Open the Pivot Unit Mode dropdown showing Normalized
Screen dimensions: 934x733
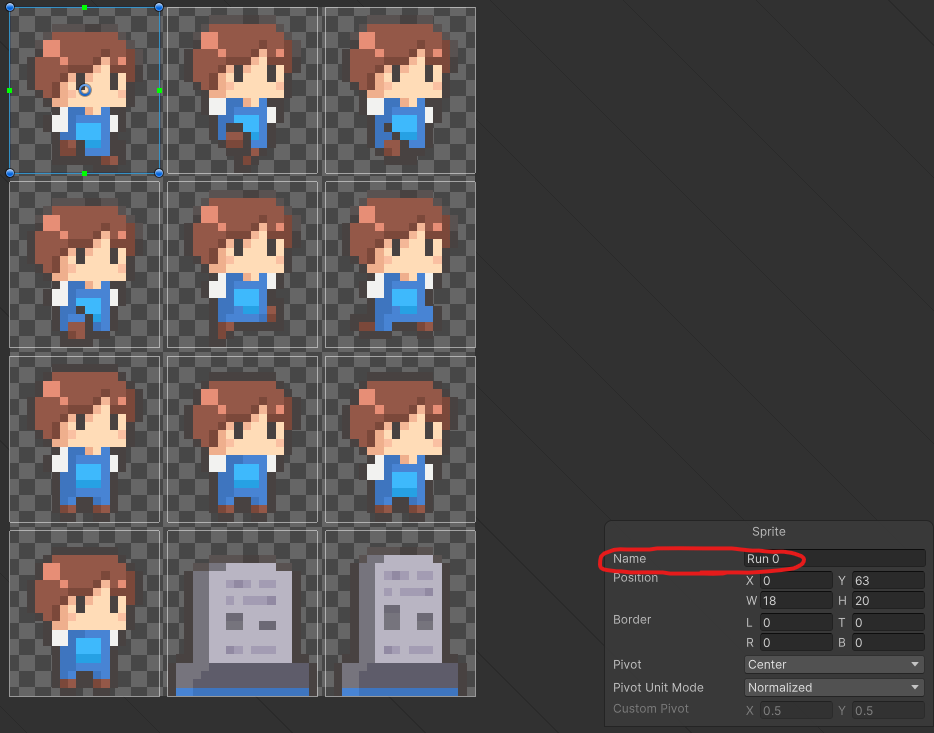[x=834, y=688]
